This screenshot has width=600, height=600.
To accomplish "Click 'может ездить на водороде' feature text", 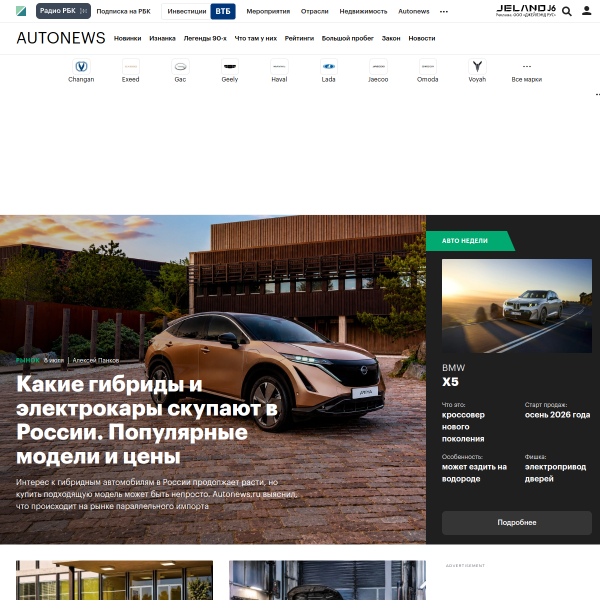I will [x=474, y=473].
